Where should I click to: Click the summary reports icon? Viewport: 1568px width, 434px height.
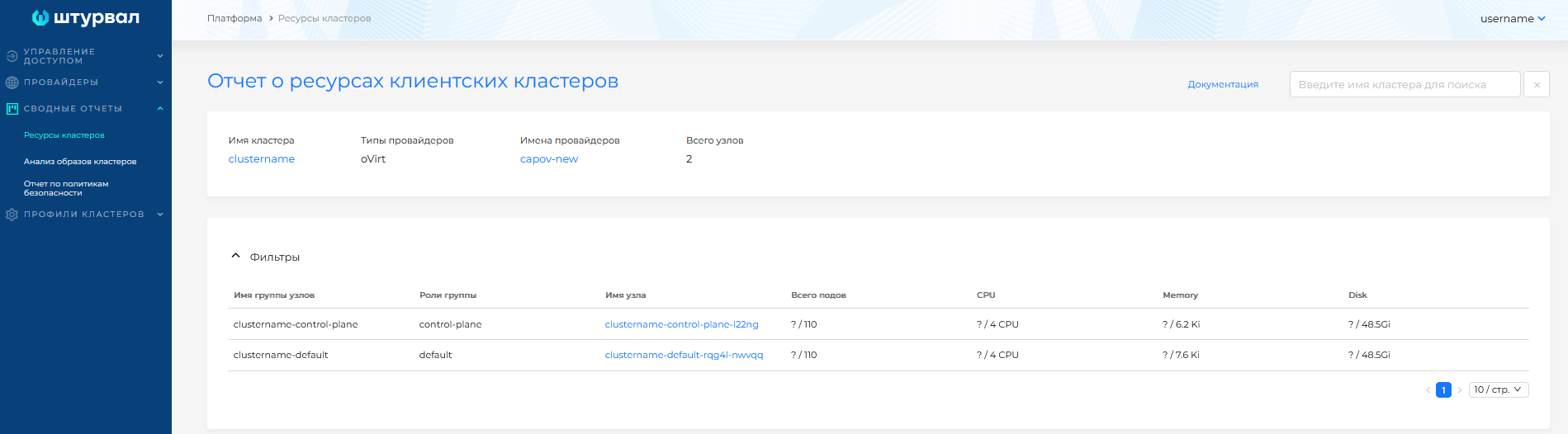click(12, 109)
